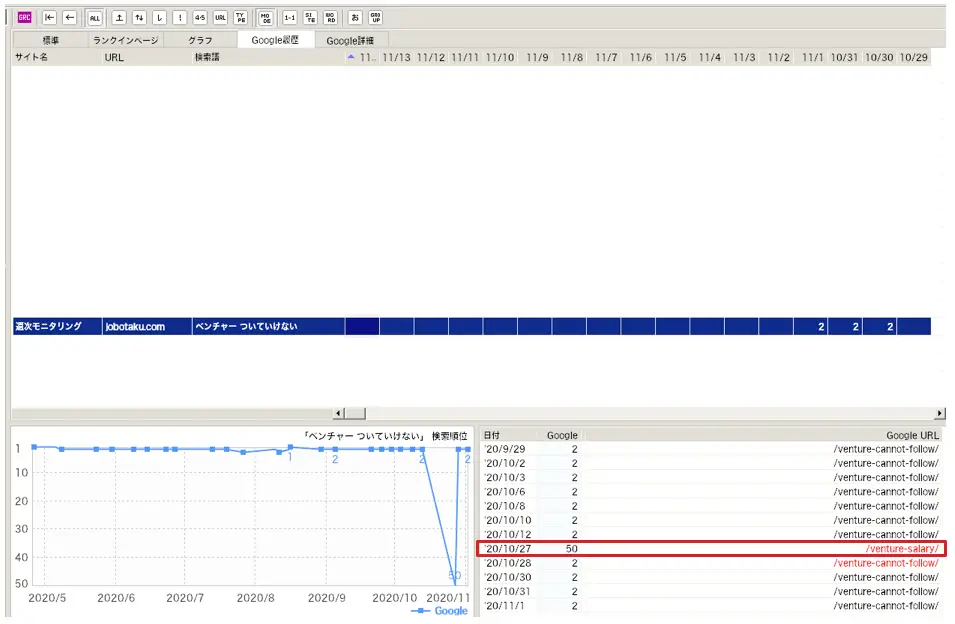955x624 pixels.
Task: Open the ランクインページ tab
Action: [x=125, y=40]
